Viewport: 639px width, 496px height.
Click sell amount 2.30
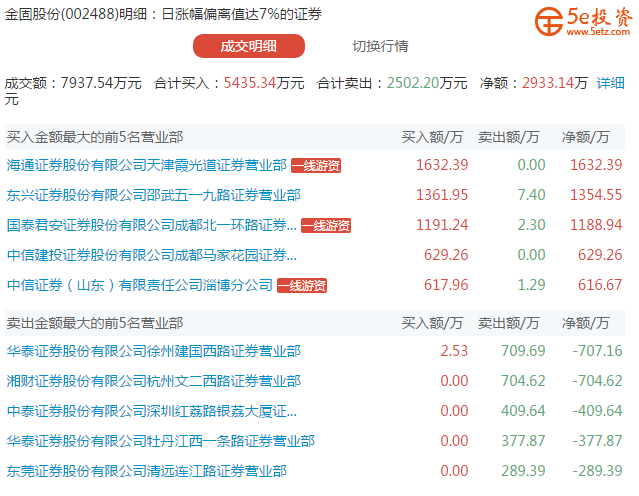tap(531, 225)
